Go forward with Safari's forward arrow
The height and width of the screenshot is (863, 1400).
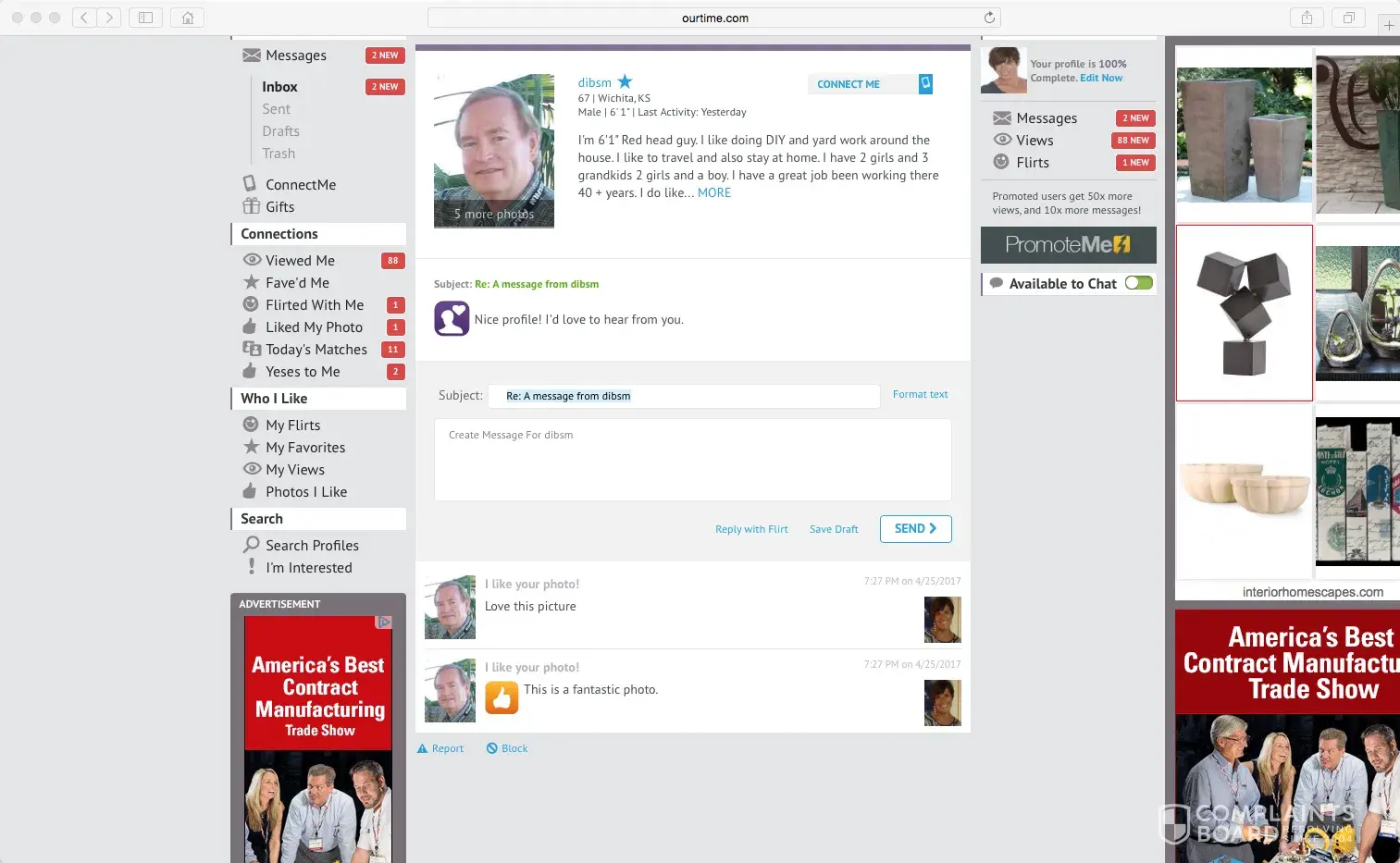[x=109, y=18]
